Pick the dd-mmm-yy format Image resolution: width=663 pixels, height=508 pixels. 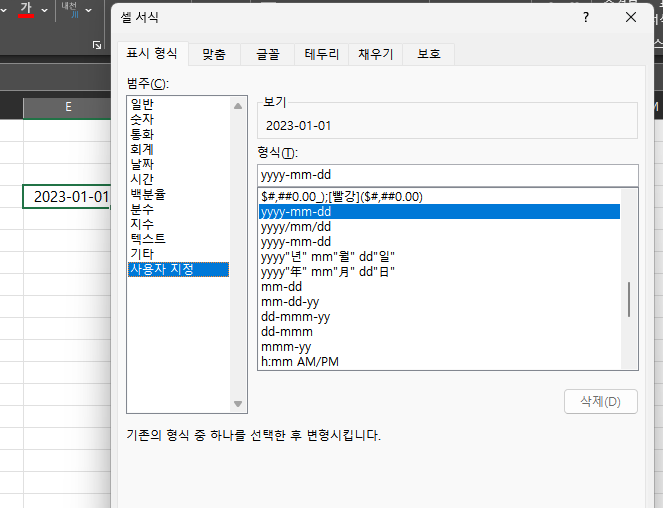coord(440,317)
